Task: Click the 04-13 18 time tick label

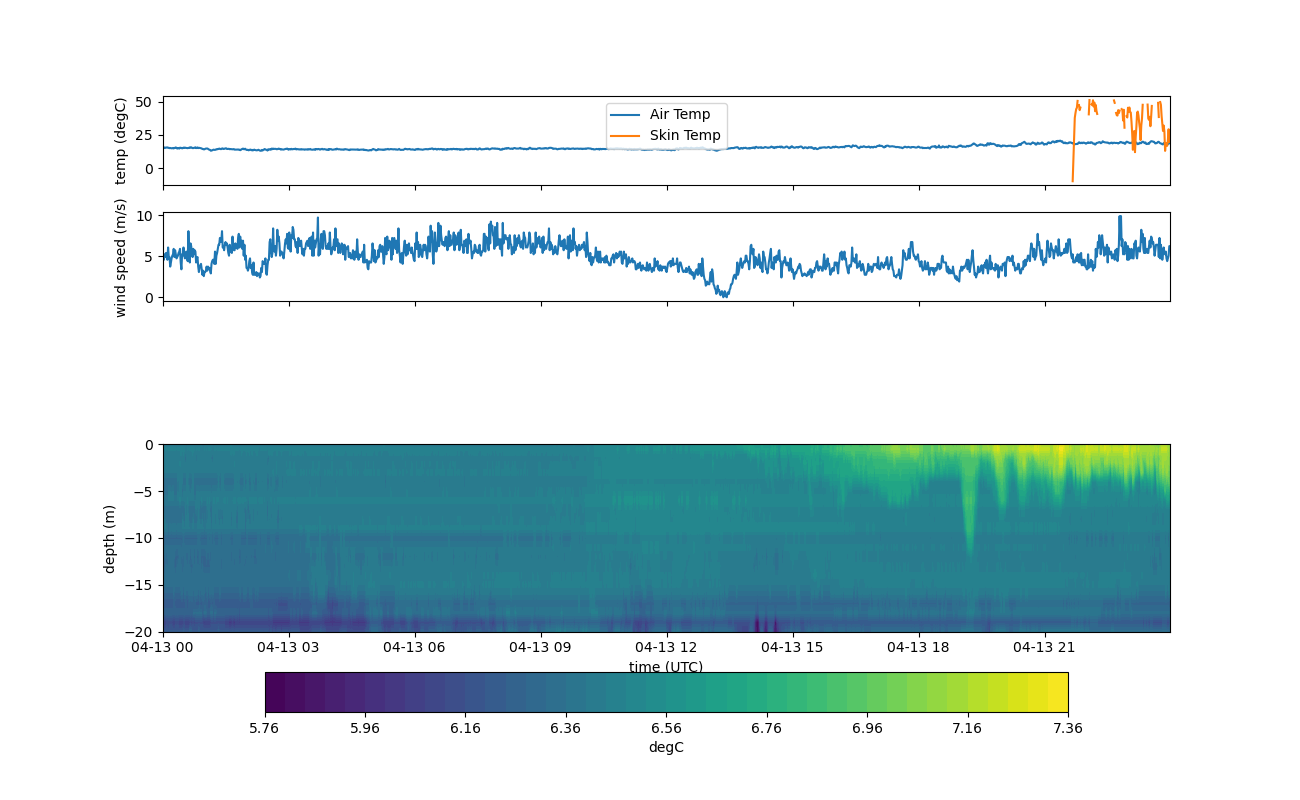Action: pos(919,647)
